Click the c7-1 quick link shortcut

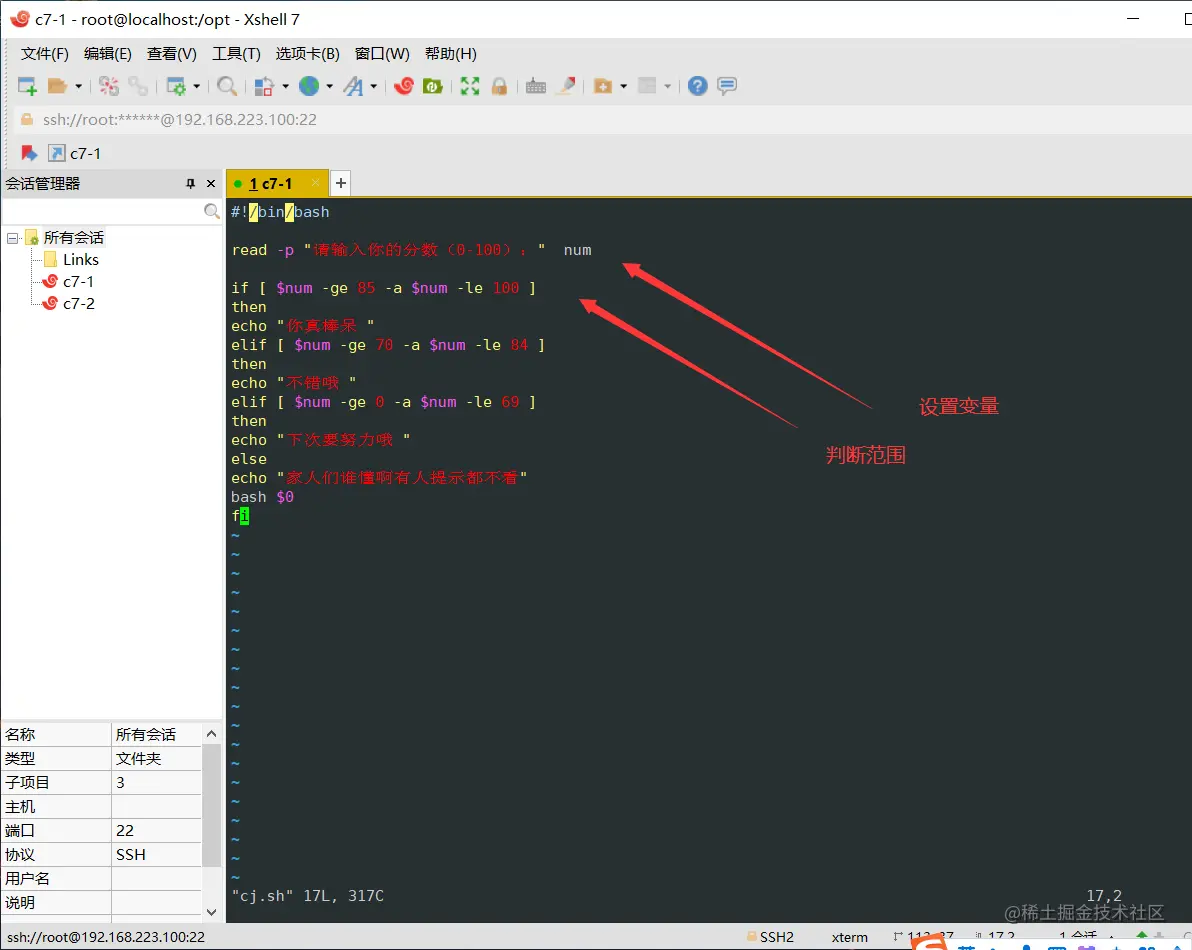coord(74,154)
